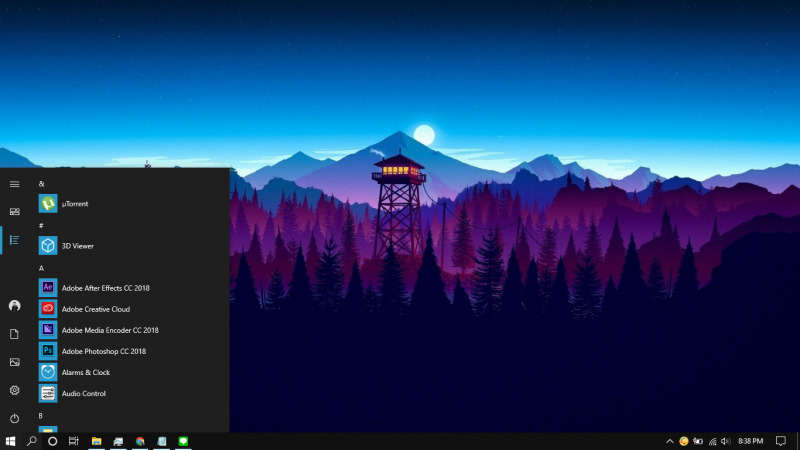The image size is (800, 450).
Task: Expand the Start menu hamburger icon
Action: [14, 184]
